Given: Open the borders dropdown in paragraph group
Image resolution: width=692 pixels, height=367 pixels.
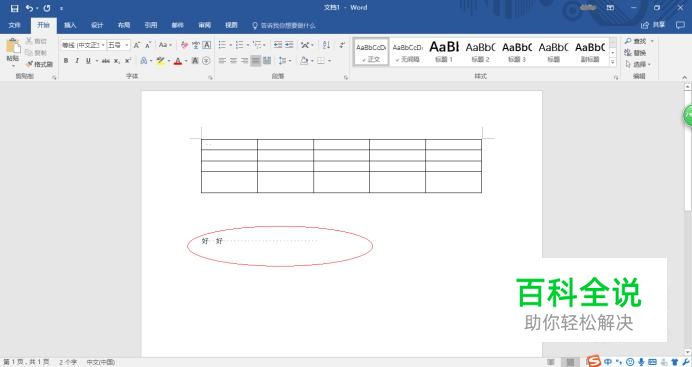Looking at the screenshot, I should click(x=329, y=61).
